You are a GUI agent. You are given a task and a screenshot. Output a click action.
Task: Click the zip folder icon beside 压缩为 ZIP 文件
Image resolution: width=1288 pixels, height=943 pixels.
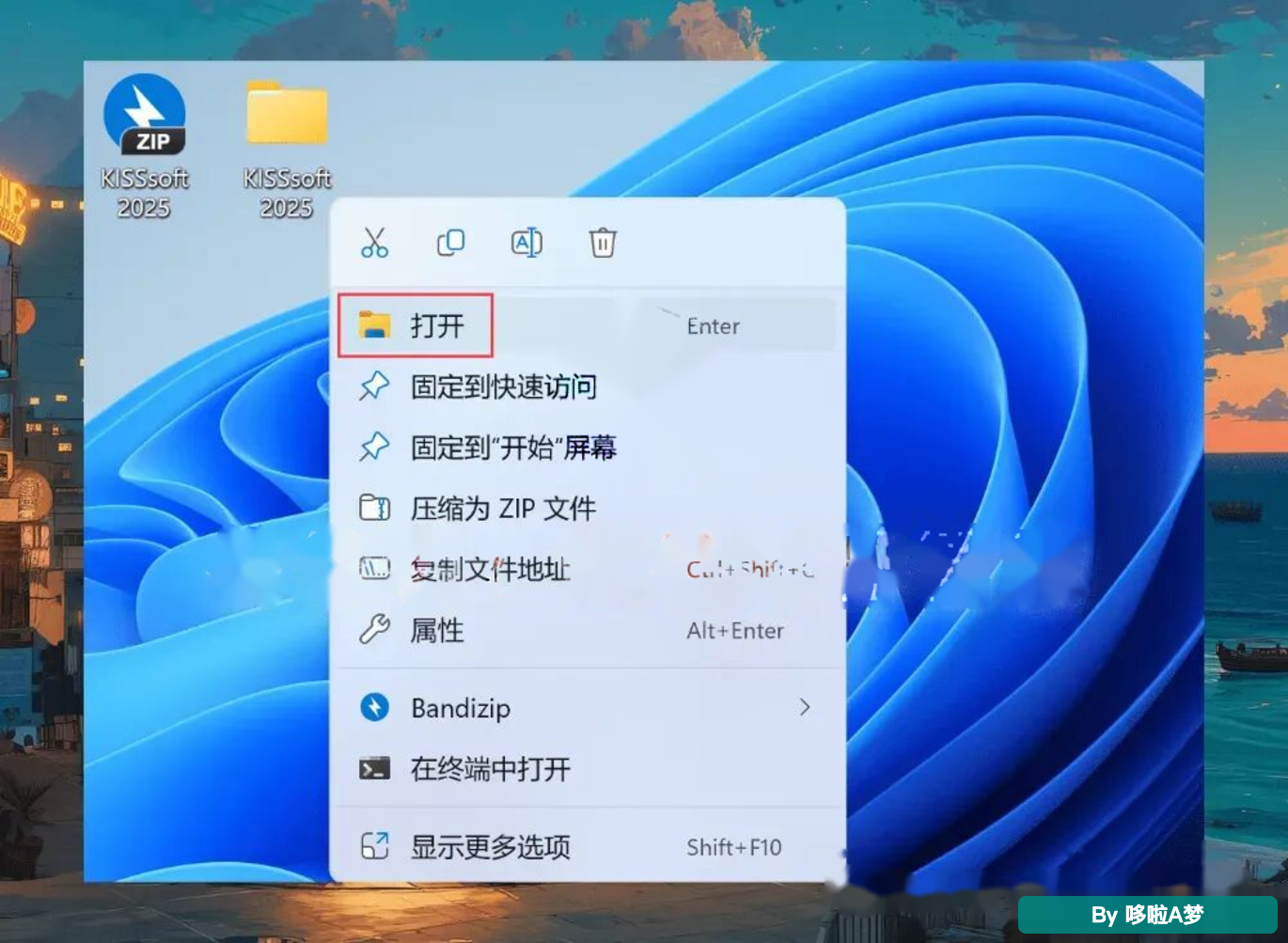pyautogui.click(x=374, y=508)
